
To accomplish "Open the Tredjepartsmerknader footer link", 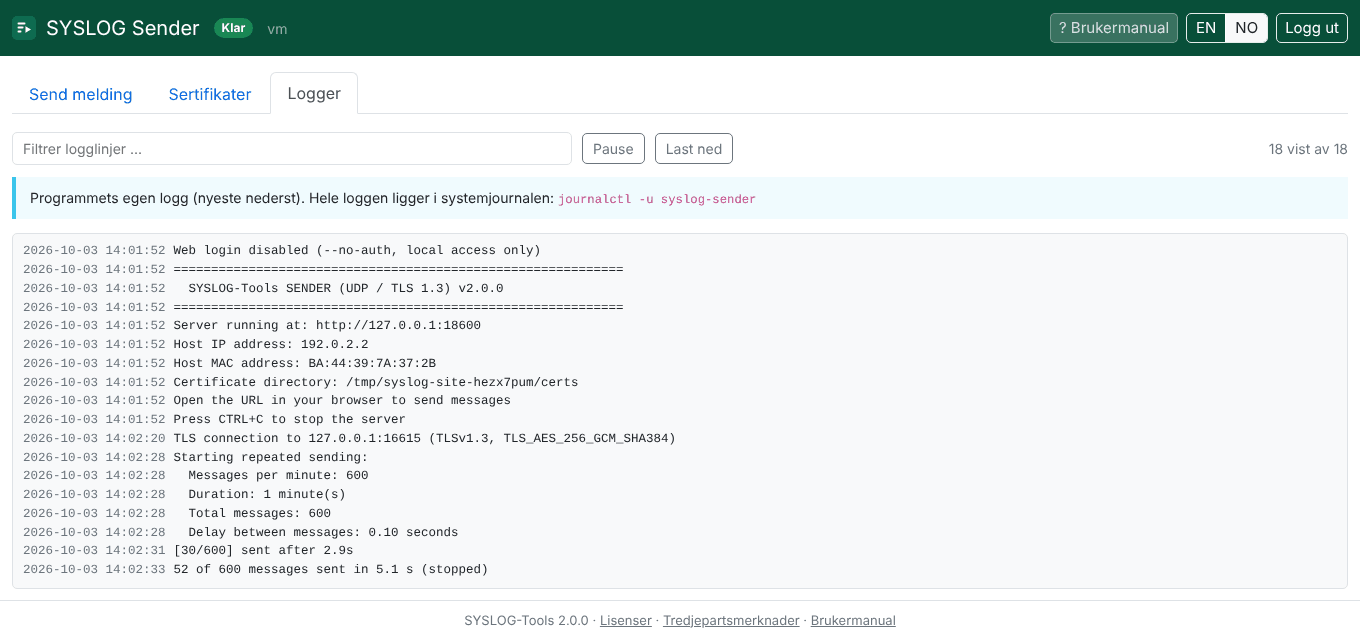I will point(731,621).
